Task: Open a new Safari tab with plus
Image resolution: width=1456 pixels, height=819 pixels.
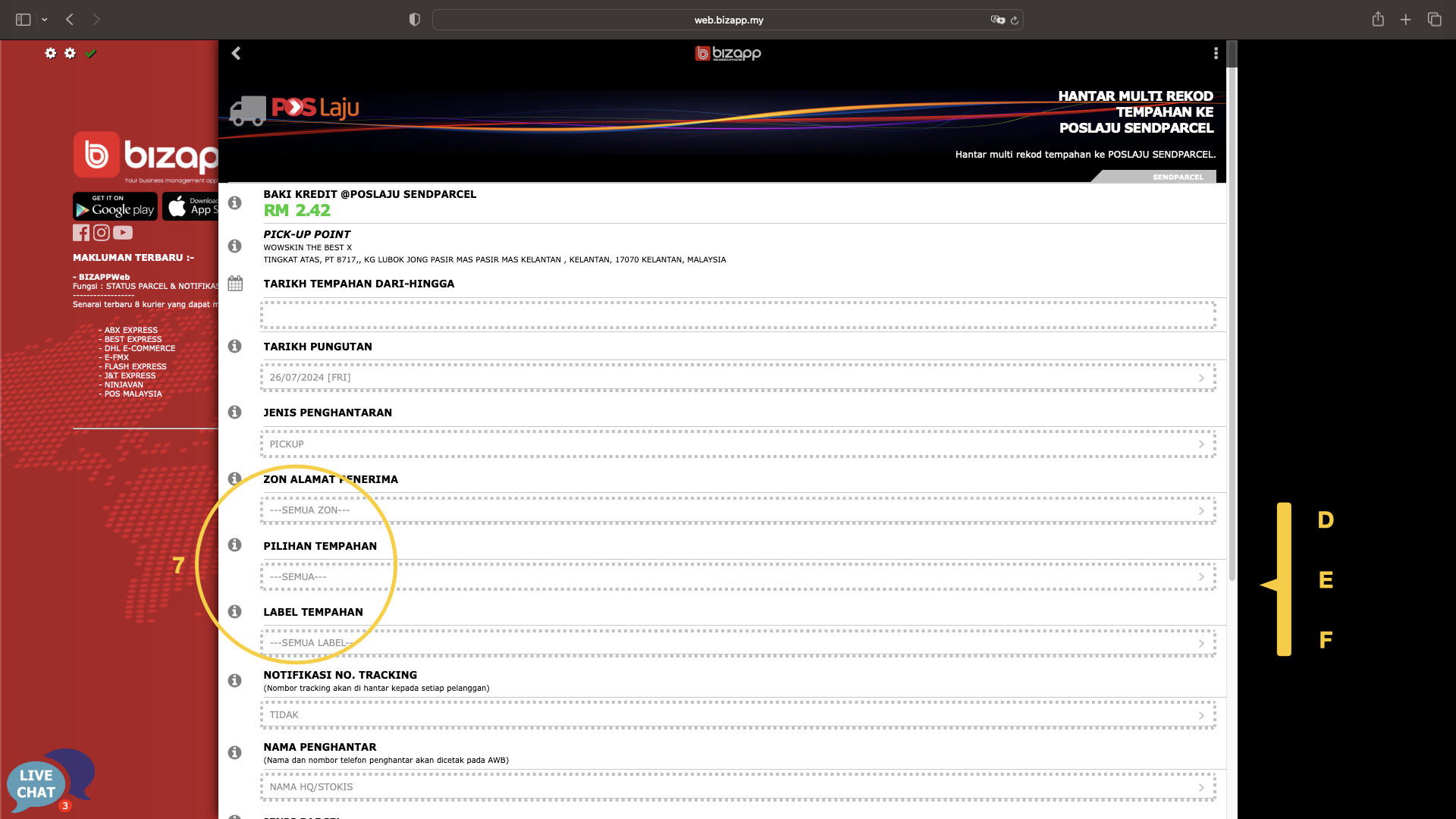Action: [x=1406, y=20]
